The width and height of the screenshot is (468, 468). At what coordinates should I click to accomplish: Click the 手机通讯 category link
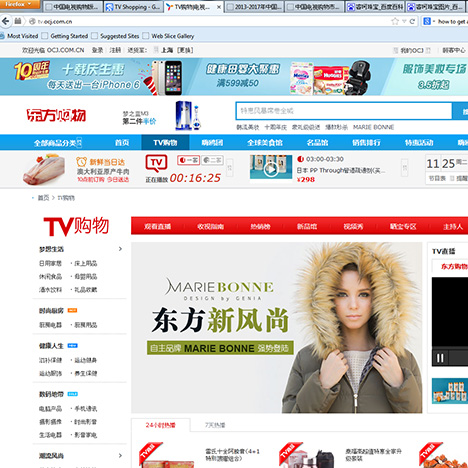coord(86,408)
